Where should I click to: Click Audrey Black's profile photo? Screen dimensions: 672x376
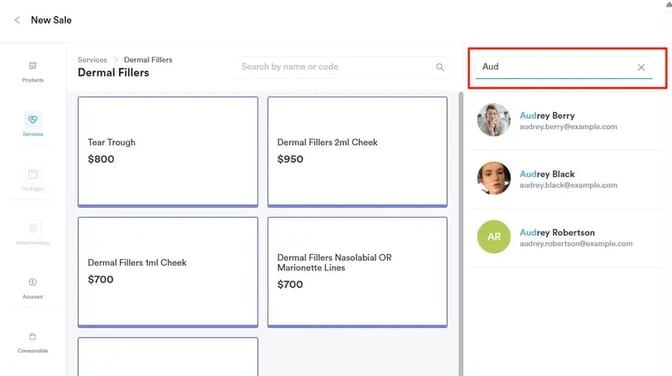point(494,178)
